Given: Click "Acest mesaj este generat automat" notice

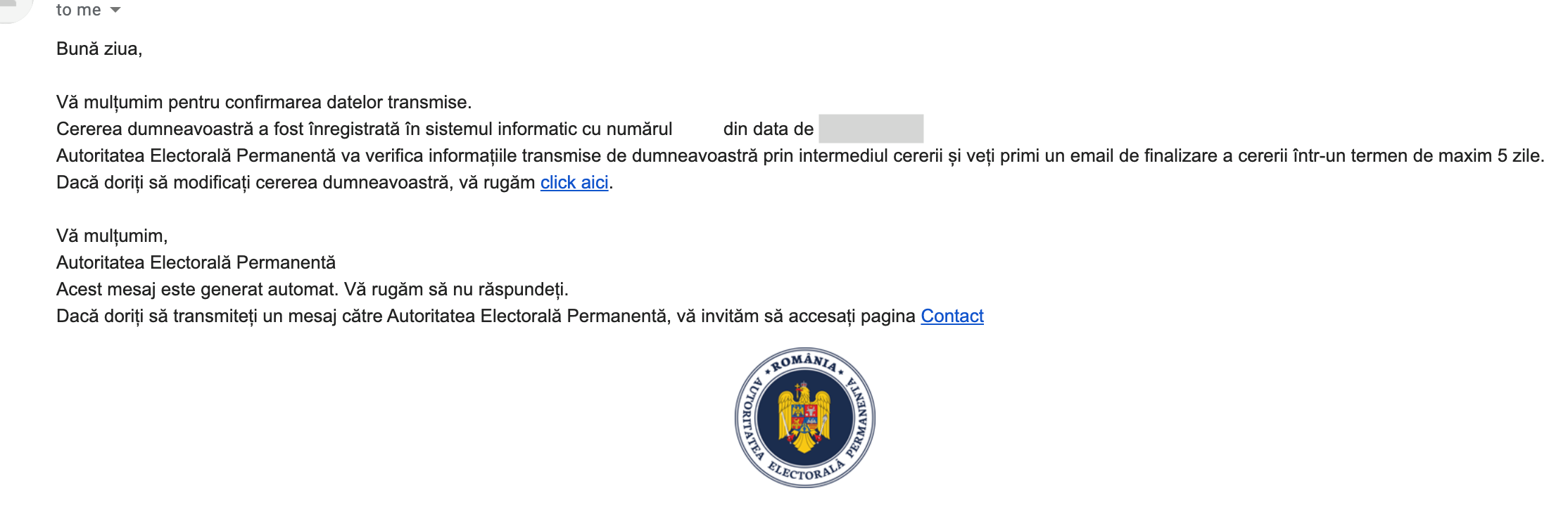Looking at the screenshot, I should pyautogui.click(x=312, y=290).
